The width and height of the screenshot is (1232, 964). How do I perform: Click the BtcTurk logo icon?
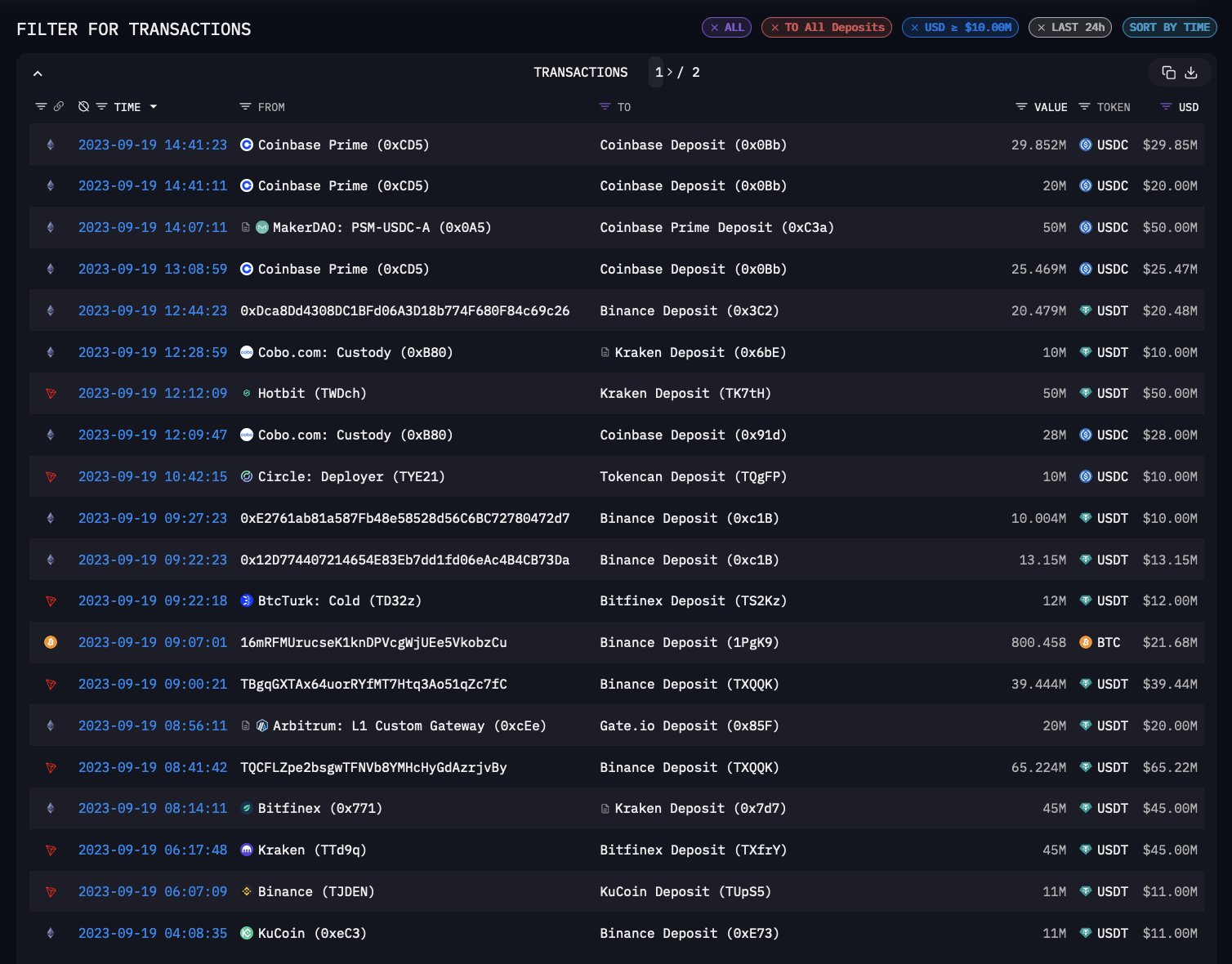(247, 600)
